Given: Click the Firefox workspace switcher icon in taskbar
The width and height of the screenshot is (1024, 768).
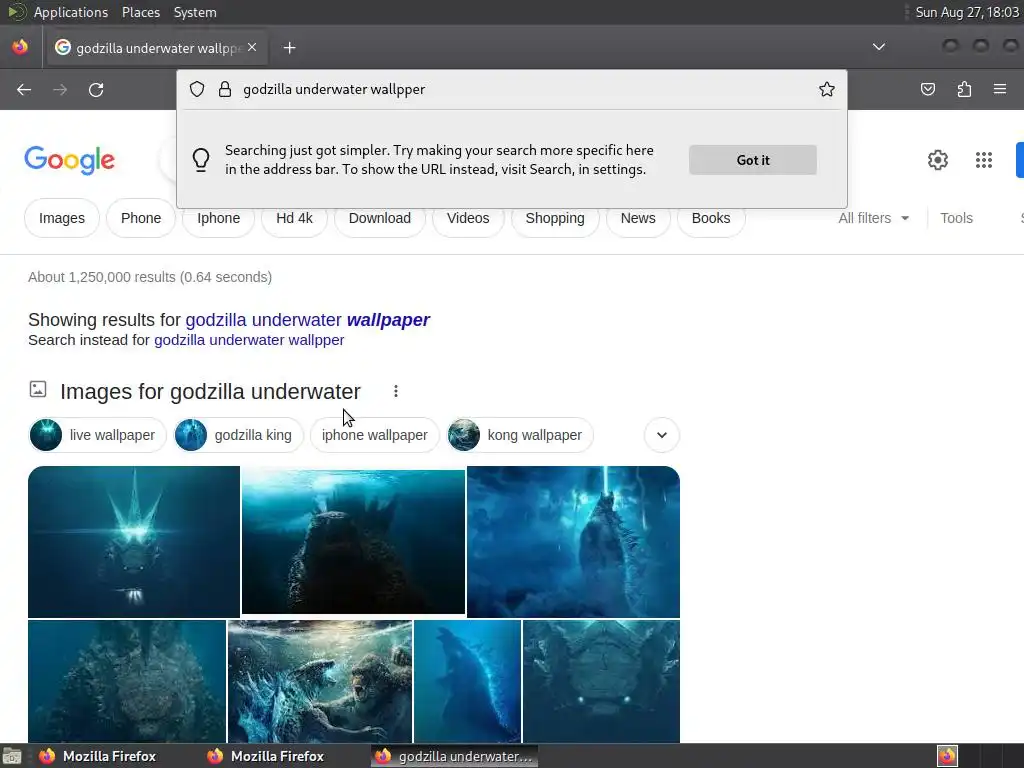Looking at the screenshot, I should click(x=947, y=756).
